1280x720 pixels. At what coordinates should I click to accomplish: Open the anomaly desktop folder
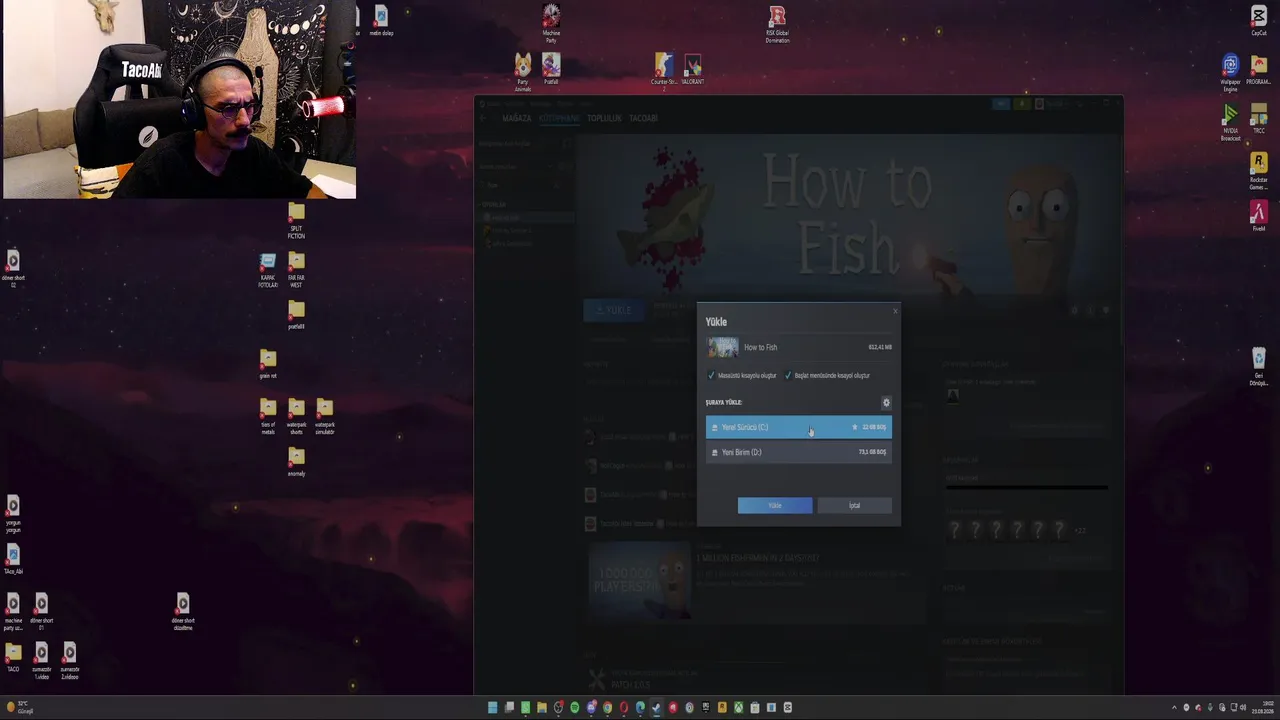point(296,461)
